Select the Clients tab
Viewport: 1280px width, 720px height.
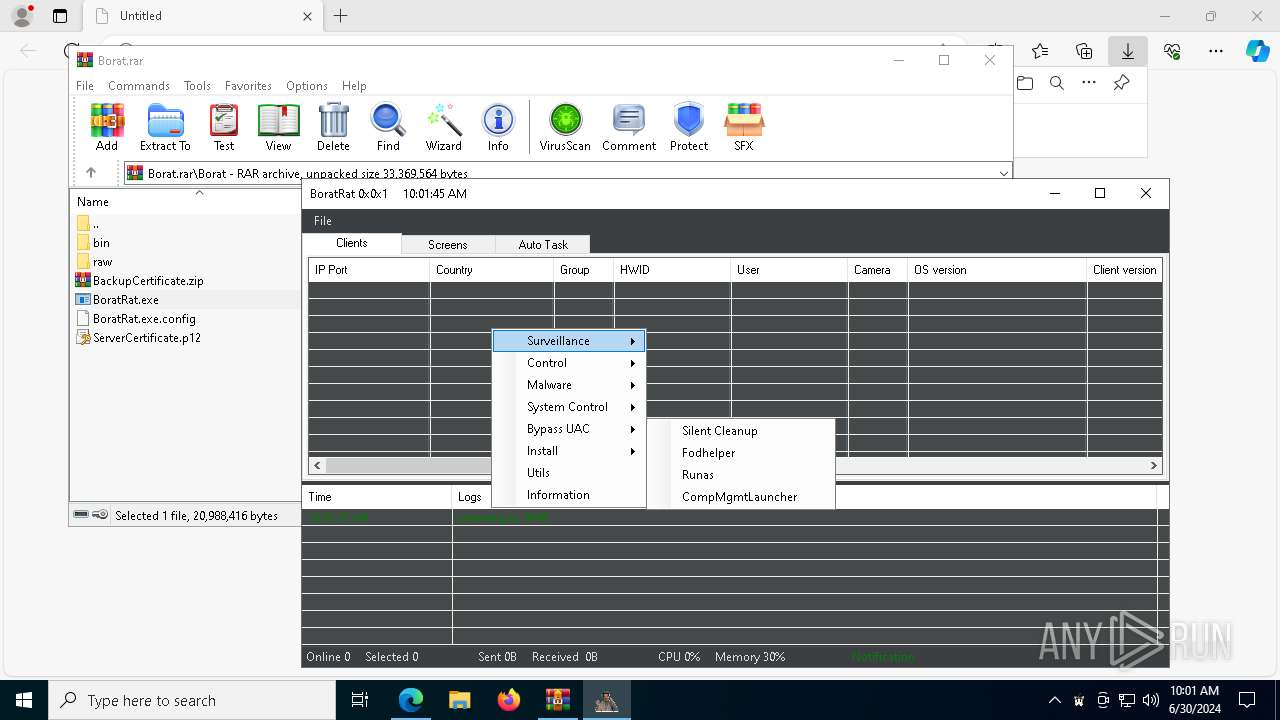tap(352, 243)
